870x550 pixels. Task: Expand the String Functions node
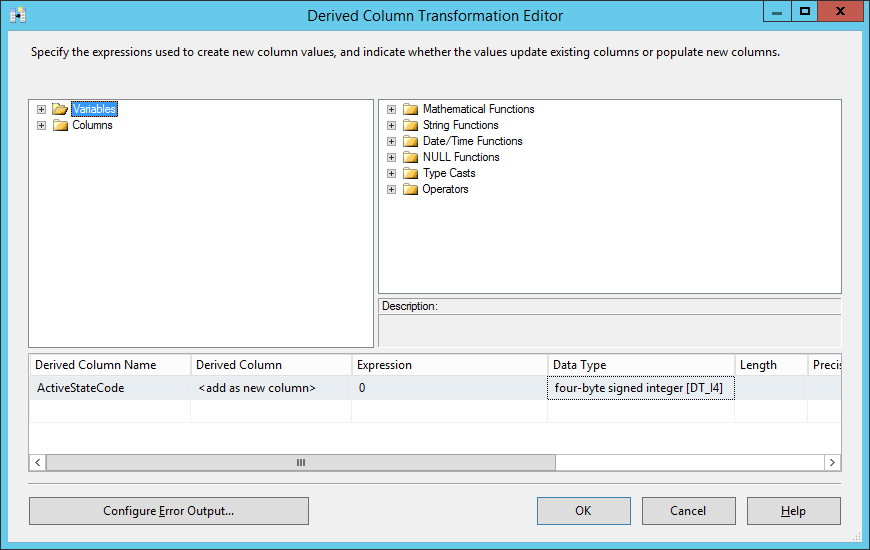[392, 125]
